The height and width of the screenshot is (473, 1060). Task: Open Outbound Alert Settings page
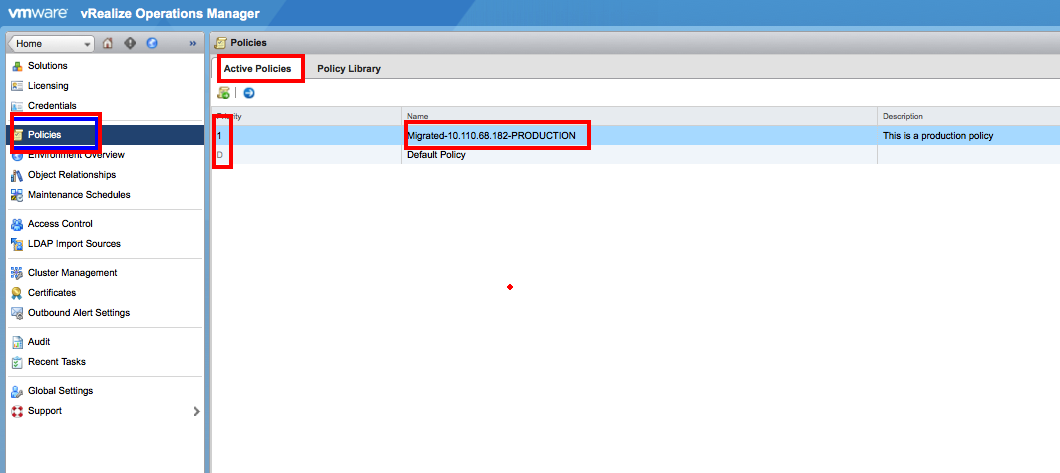(x=79, y=313)
